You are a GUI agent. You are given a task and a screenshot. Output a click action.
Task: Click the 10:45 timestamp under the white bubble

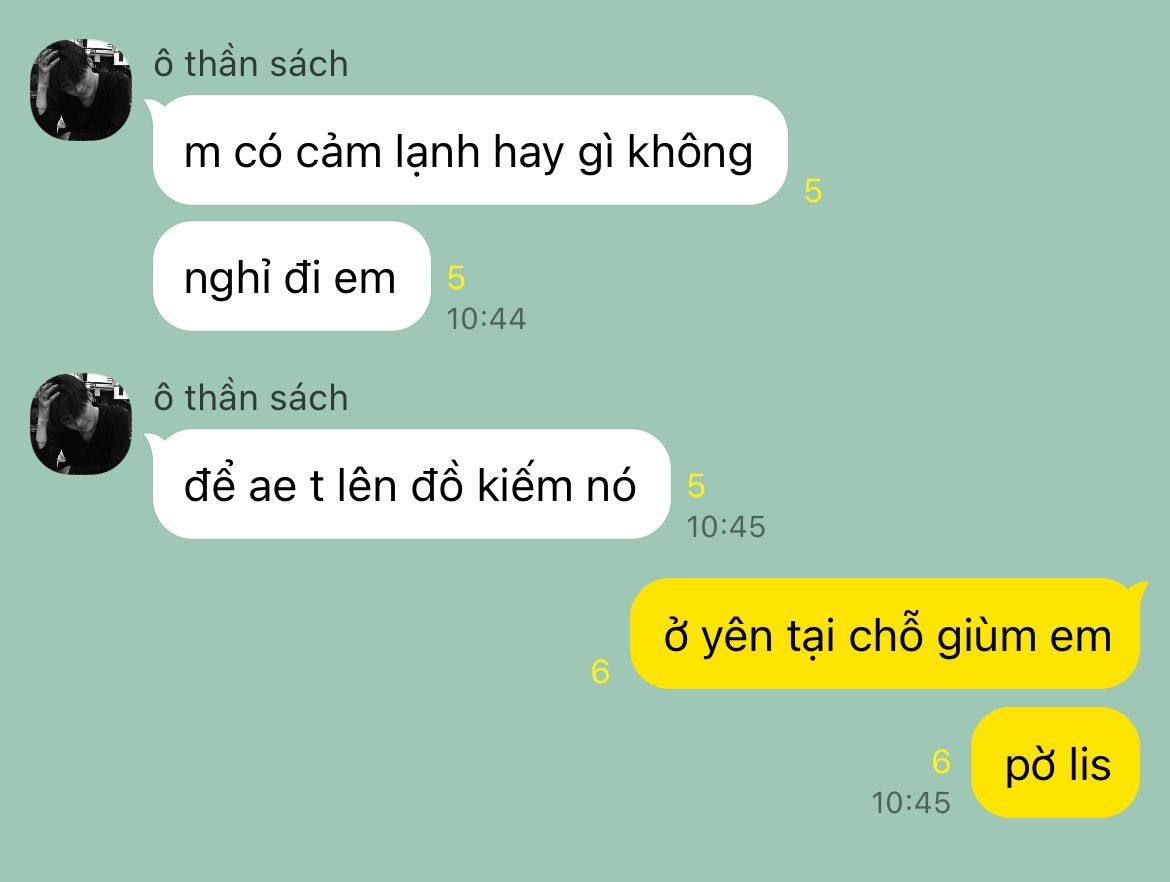[x=725, y=527]
